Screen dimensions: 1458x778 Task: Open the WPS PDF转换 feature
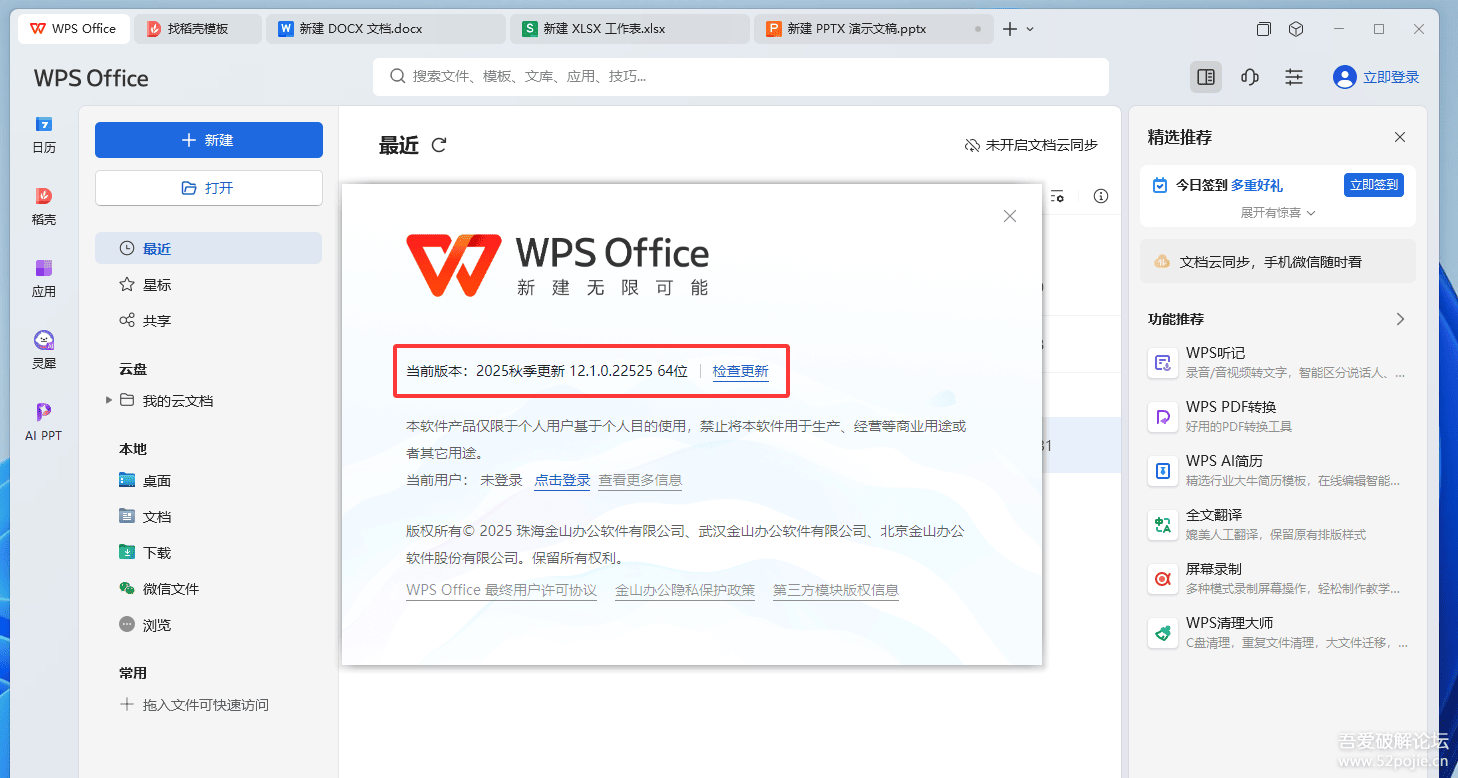coord(1278,416)
